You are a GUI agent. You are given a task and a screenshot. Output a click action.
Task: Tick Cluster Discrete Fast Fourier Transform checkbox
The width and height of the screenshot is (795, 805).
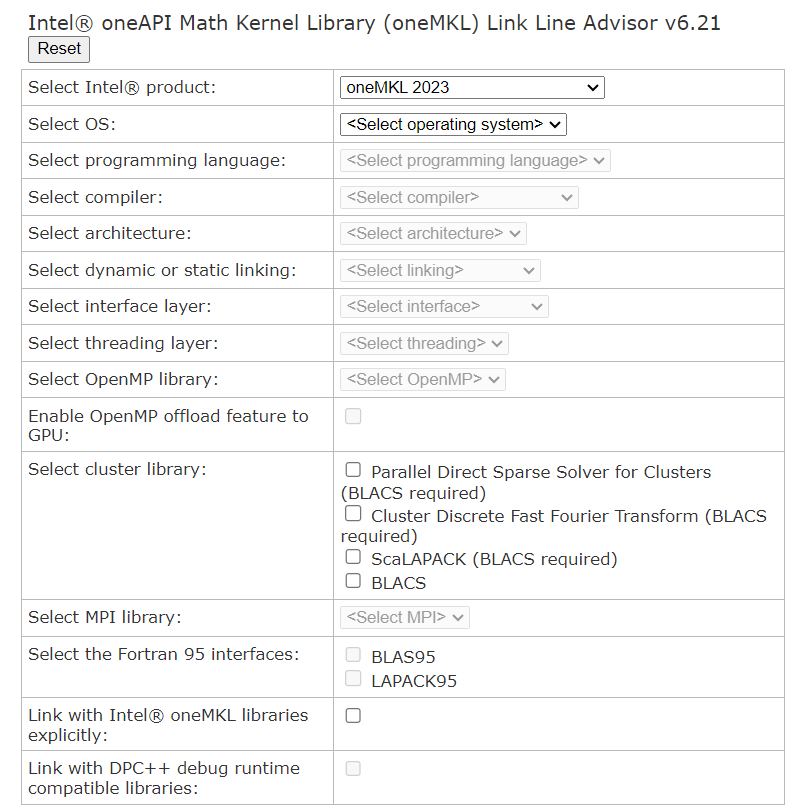(x=353, y=514)
